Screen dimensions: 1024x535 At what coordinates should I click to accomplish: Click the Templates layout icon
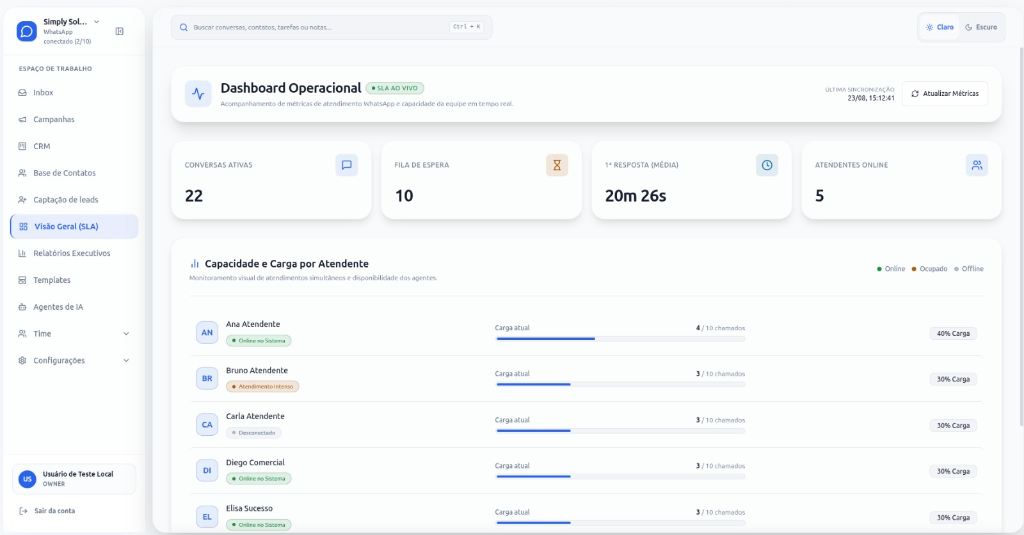tap(22, 280)
